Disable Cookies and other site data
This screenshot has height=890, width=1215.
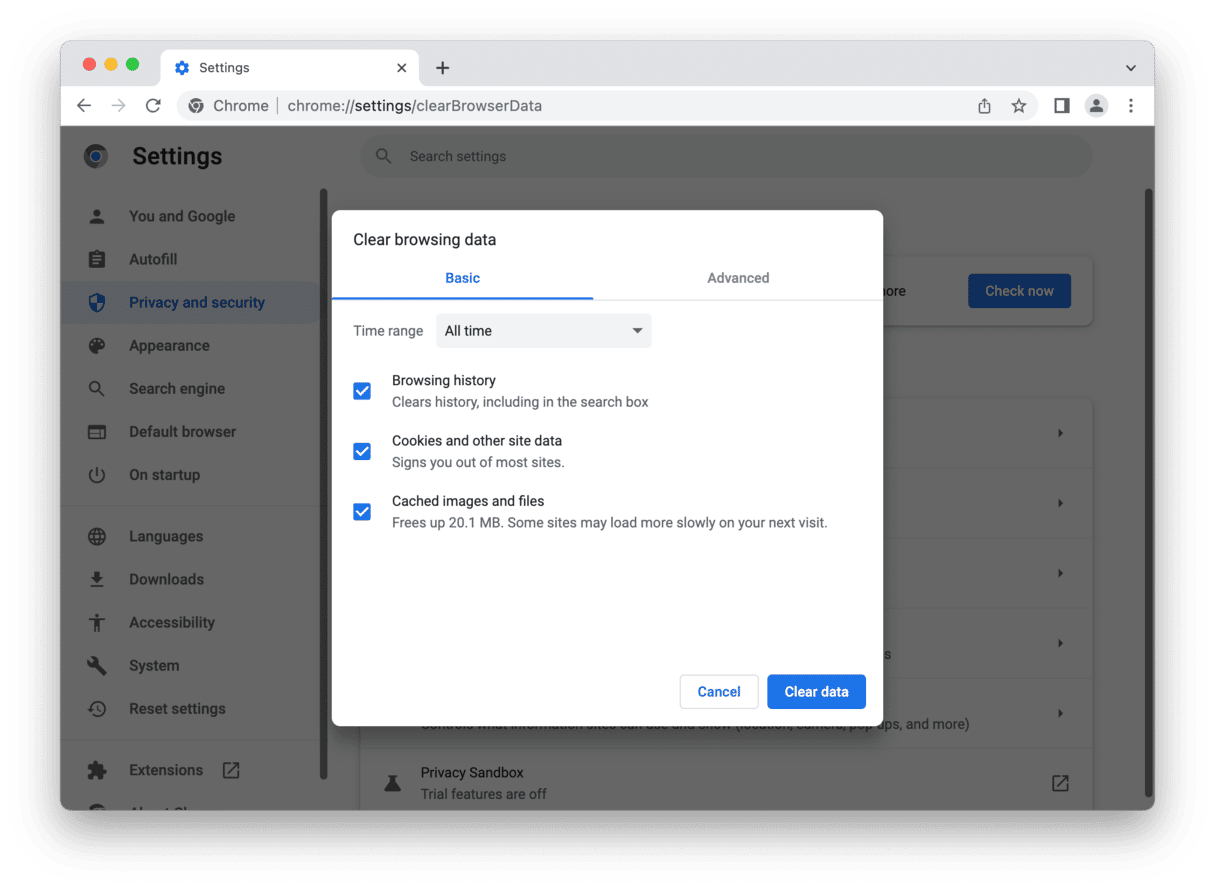point(362,451)
